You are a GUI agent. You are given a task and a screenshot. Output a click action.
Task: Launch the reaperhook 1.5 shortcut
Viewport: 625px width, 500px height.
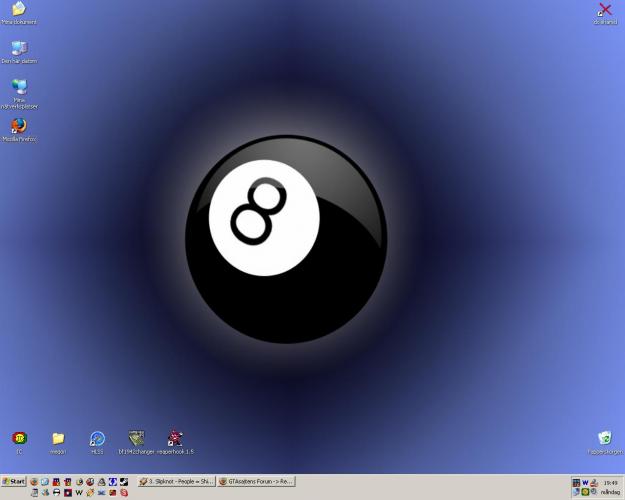click(176, 438)
